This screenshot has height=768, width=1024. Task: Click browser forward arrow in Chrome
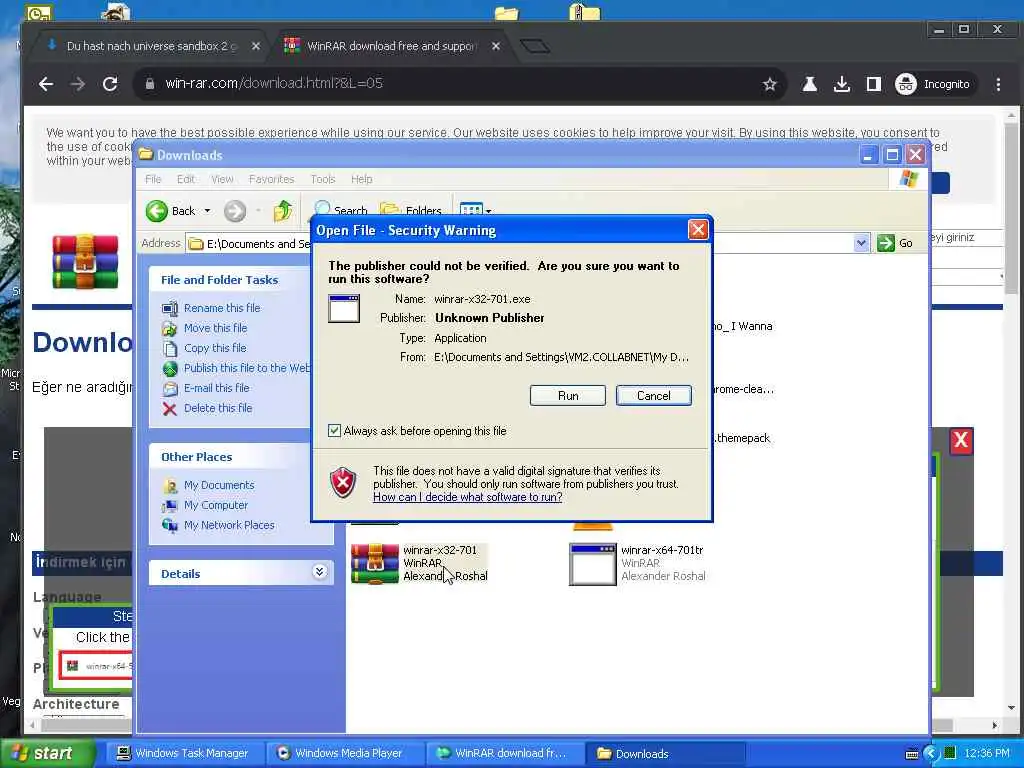(78, 84)
